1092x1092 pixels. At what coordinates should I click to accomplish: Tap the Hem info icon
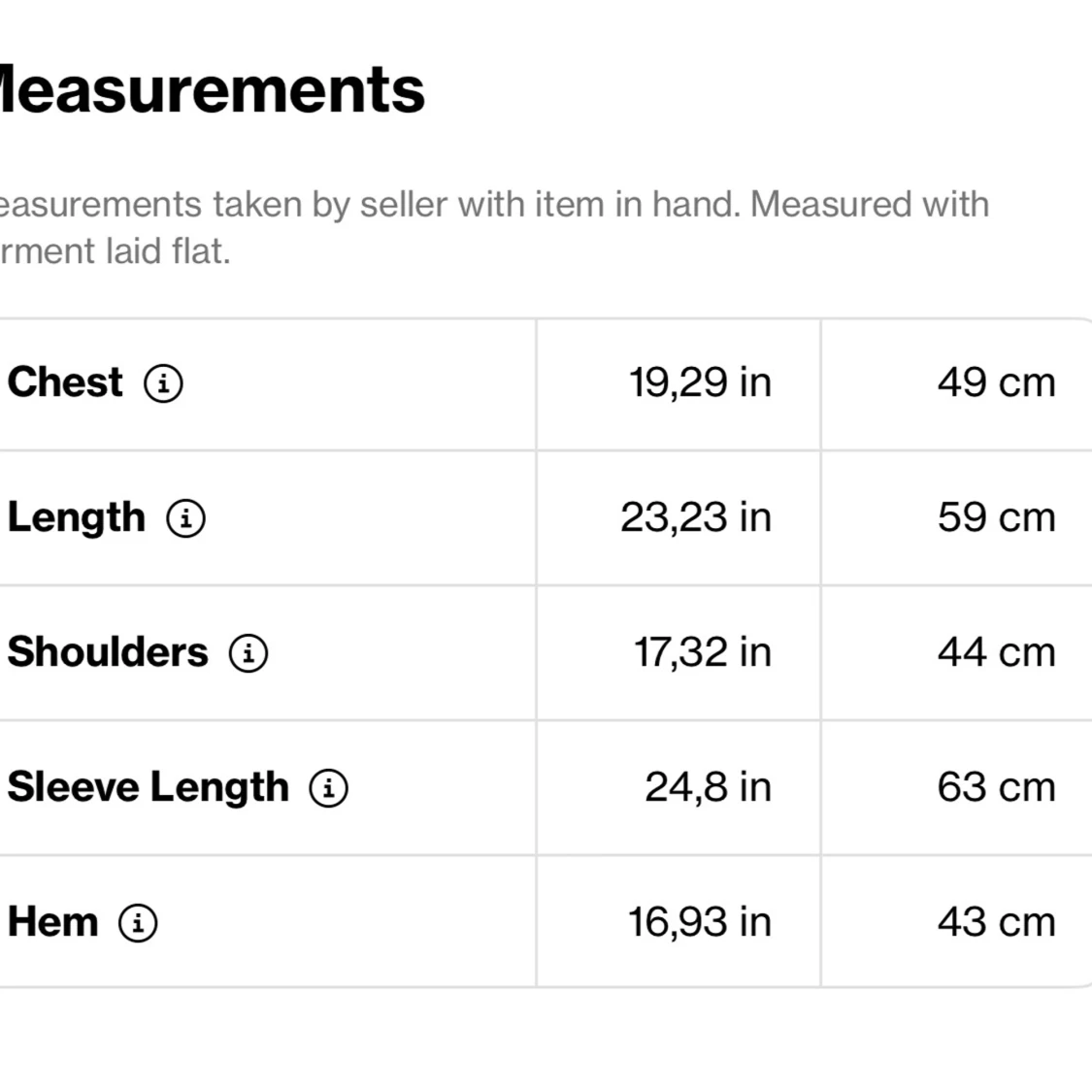[138, 923]
